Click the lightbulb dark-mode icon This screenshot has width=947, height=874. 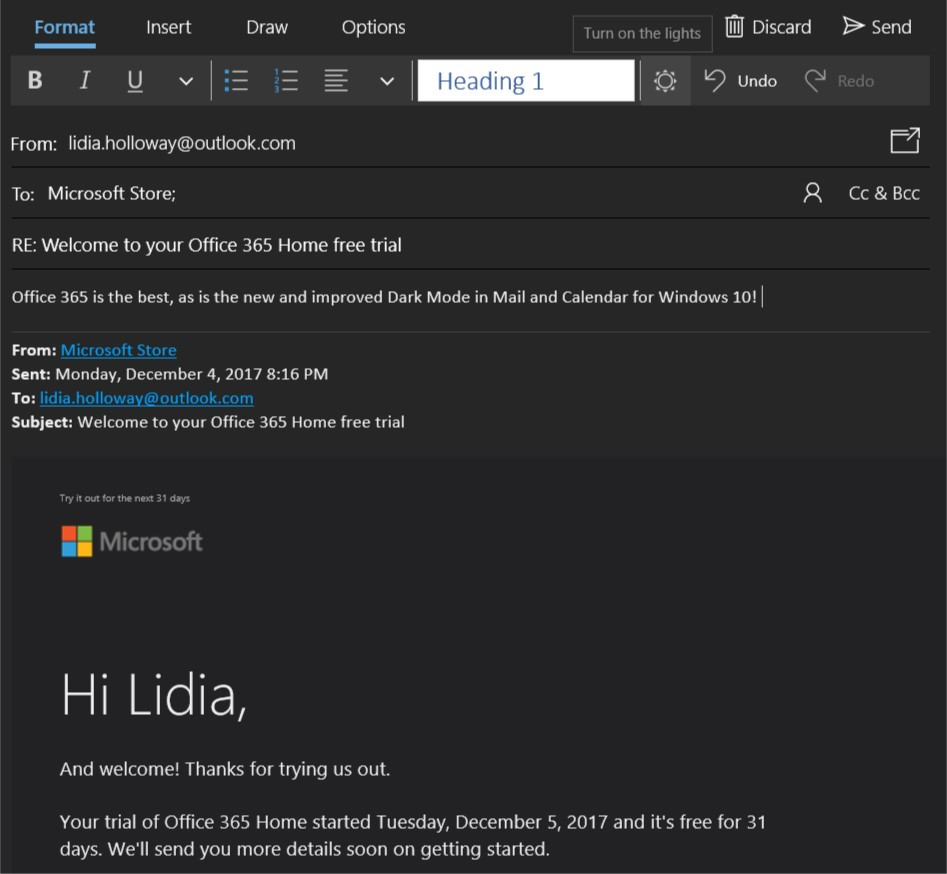coord(664,80)
